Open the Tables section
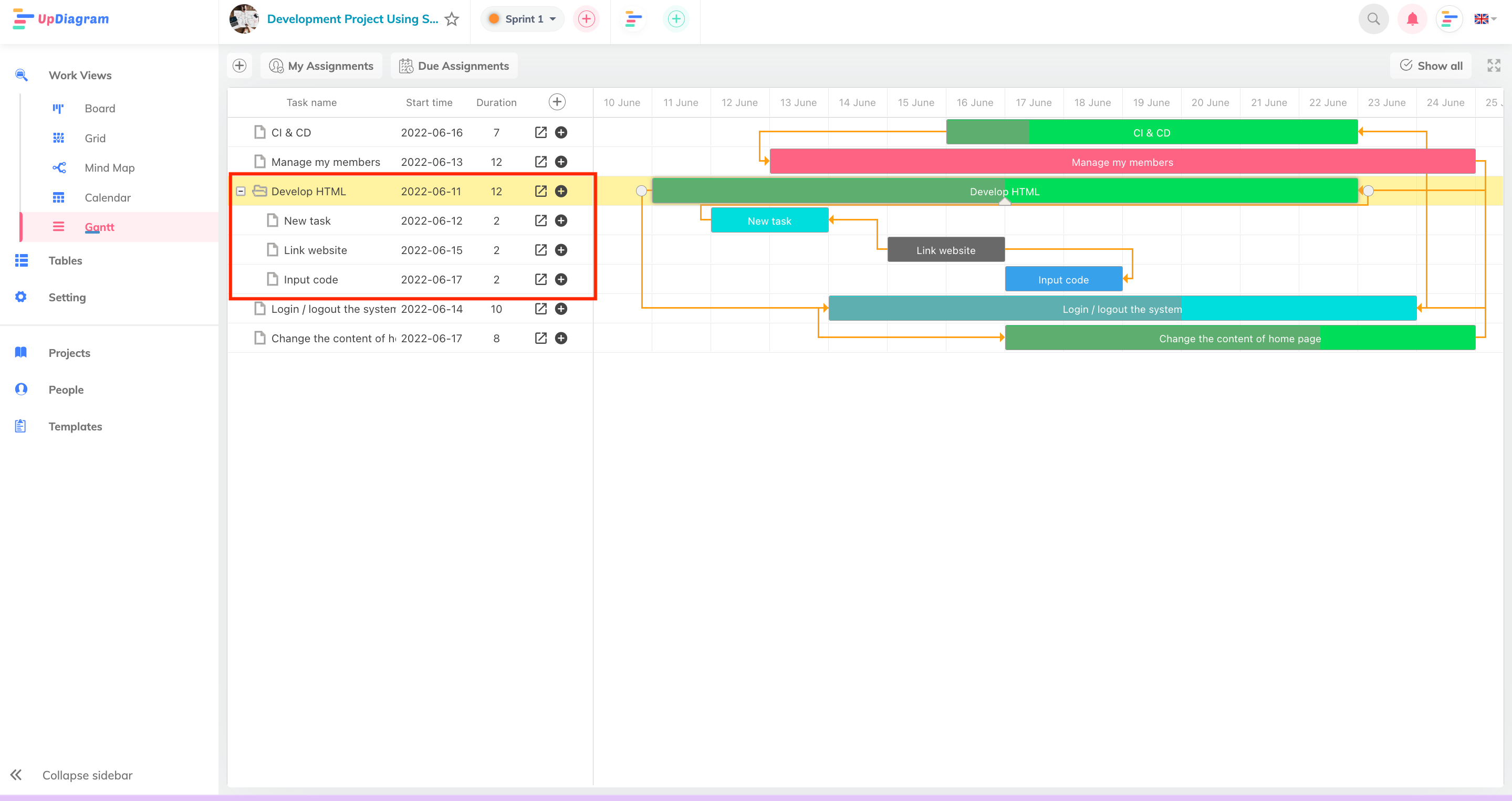The height and width of the screenshot is (801, 1512). click(65, 260)
